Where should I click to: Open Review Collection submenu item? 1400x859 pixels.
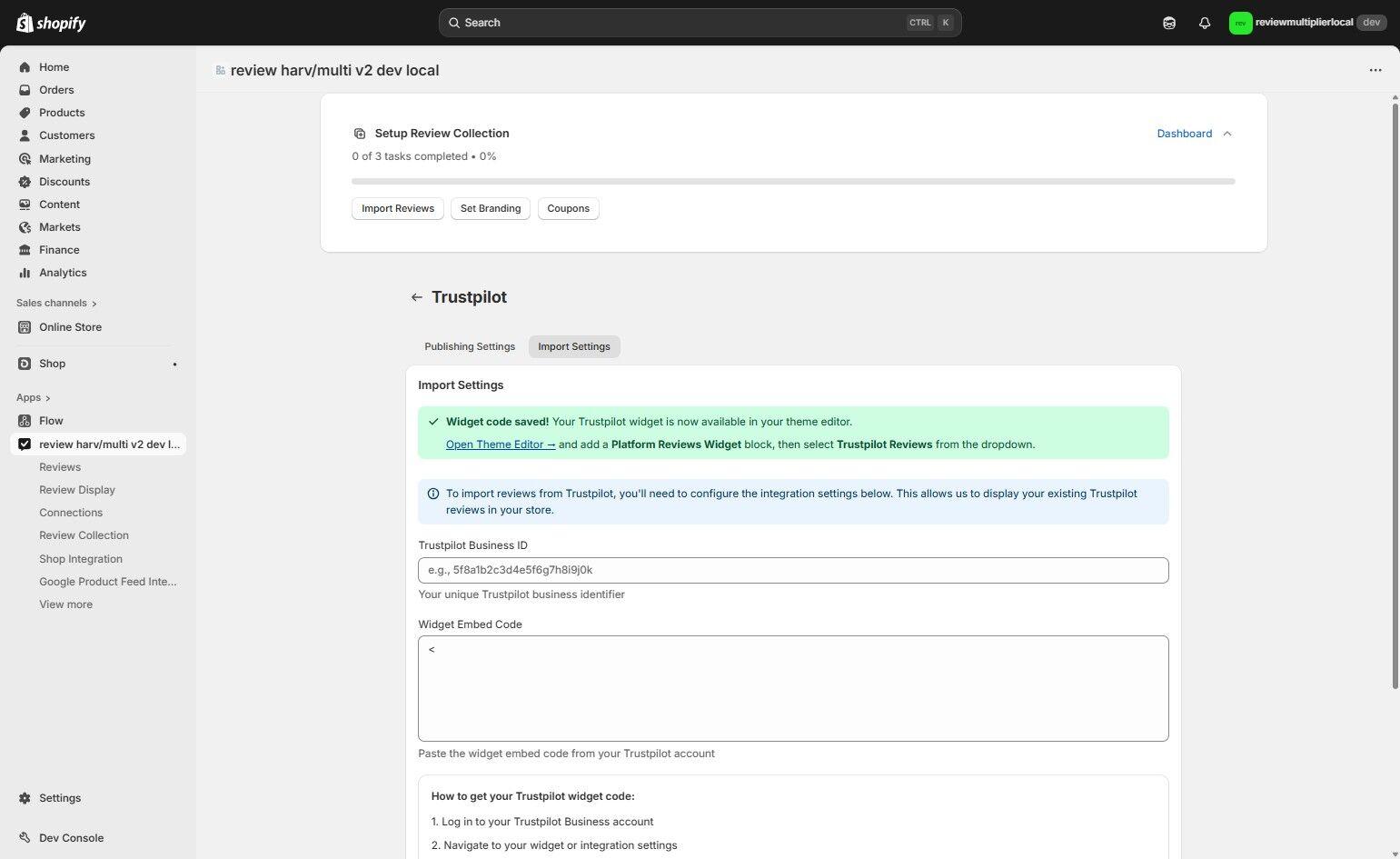84,535
